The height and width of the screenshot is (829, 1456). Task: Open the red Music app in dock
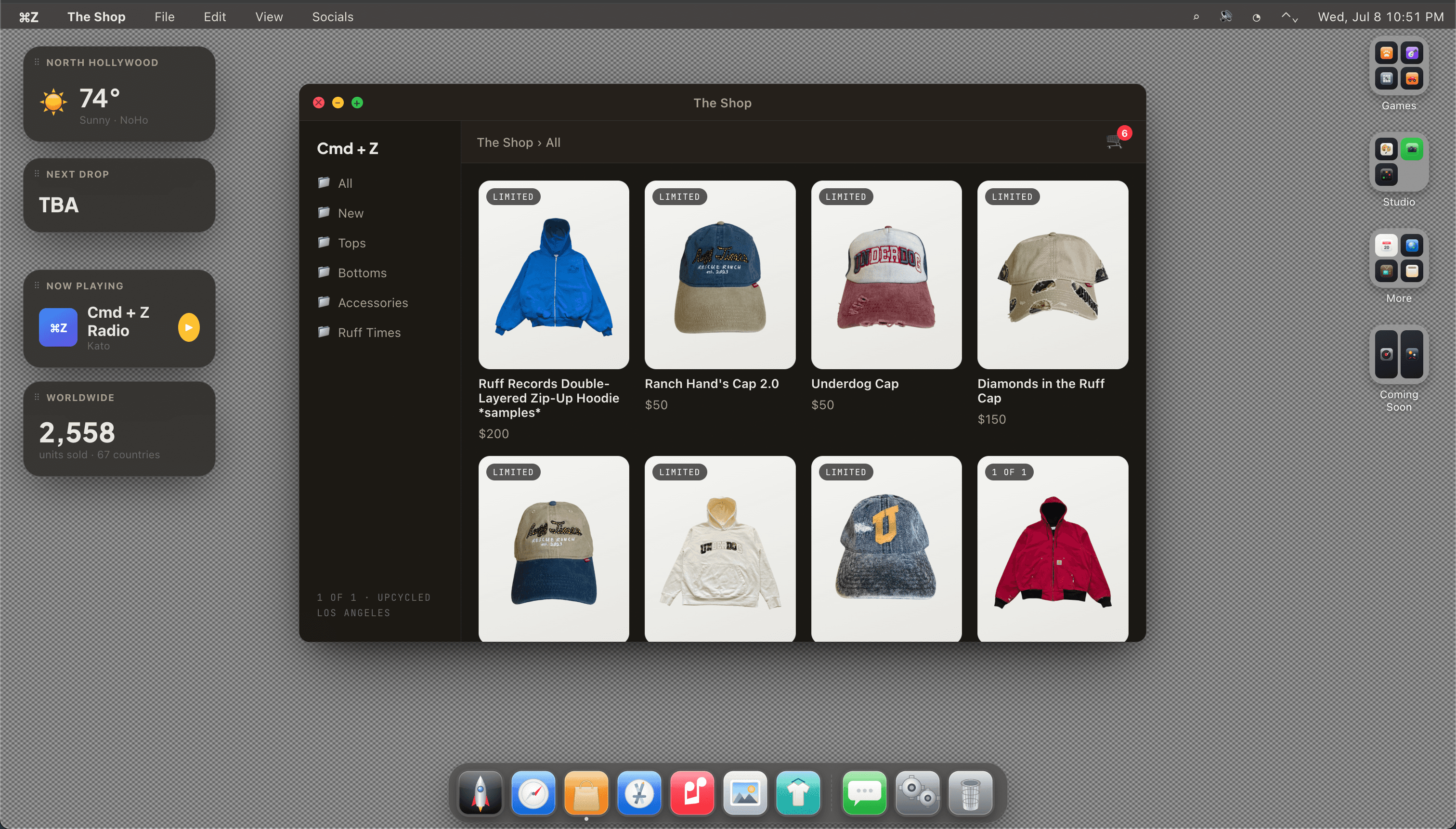[692, 793]
